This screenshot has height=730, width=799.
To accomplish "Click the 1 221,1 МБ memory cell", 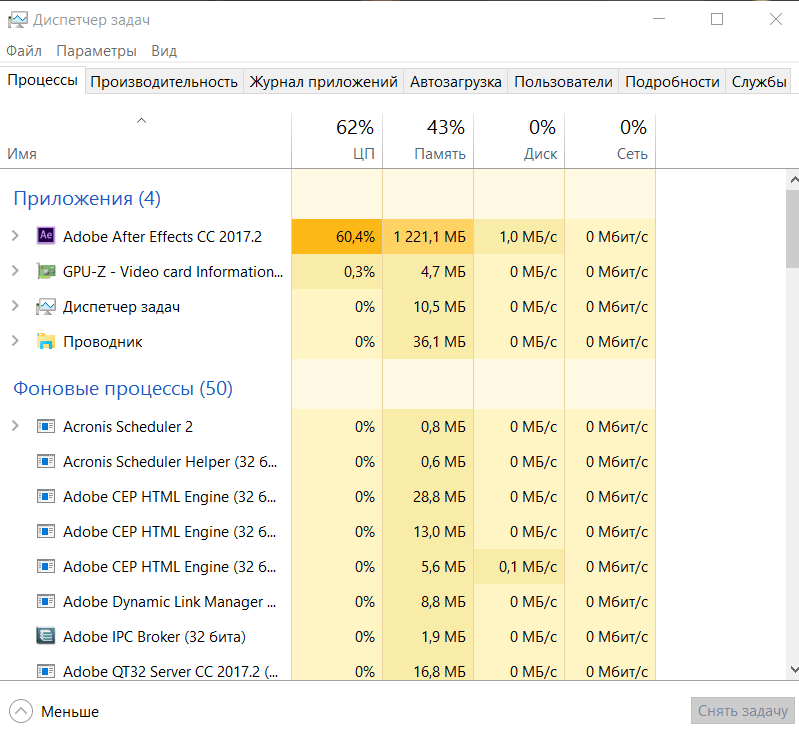I will coord(428,236).
